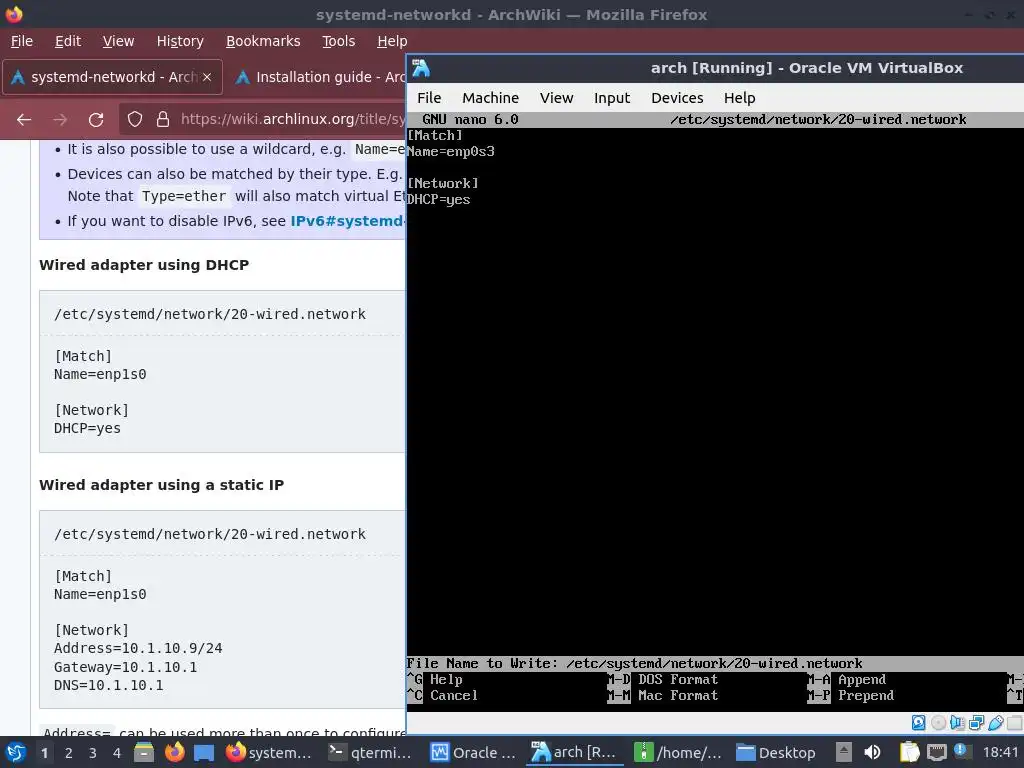The width and height of the screenshot is (1024, 768).
Task: Click volume speaker tray icon
Action: (x=872, y=752)
